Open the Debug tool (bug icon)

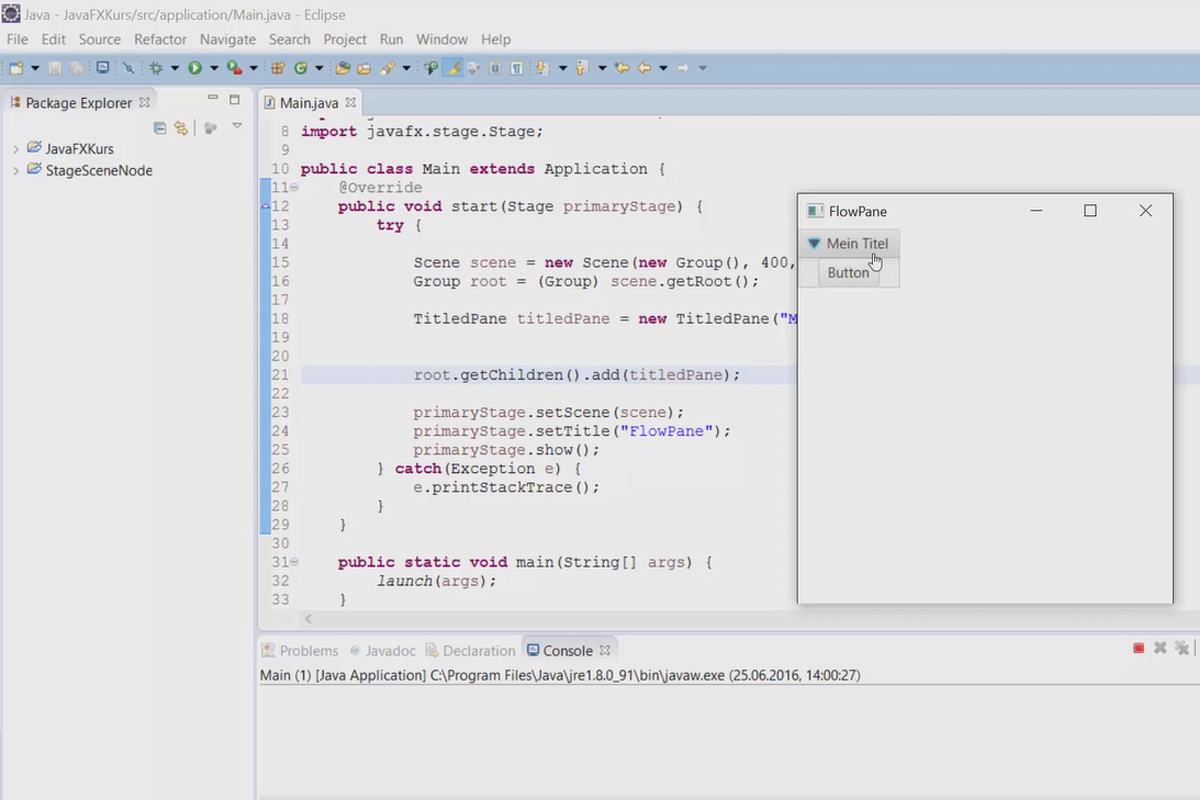click(155, 67)
